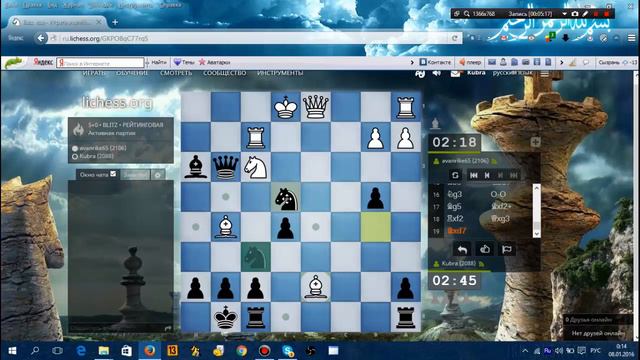Select move 18 Rxf2 in move list
The width and height of the screenshot is (640, 360).
click(x=455, y=218)
